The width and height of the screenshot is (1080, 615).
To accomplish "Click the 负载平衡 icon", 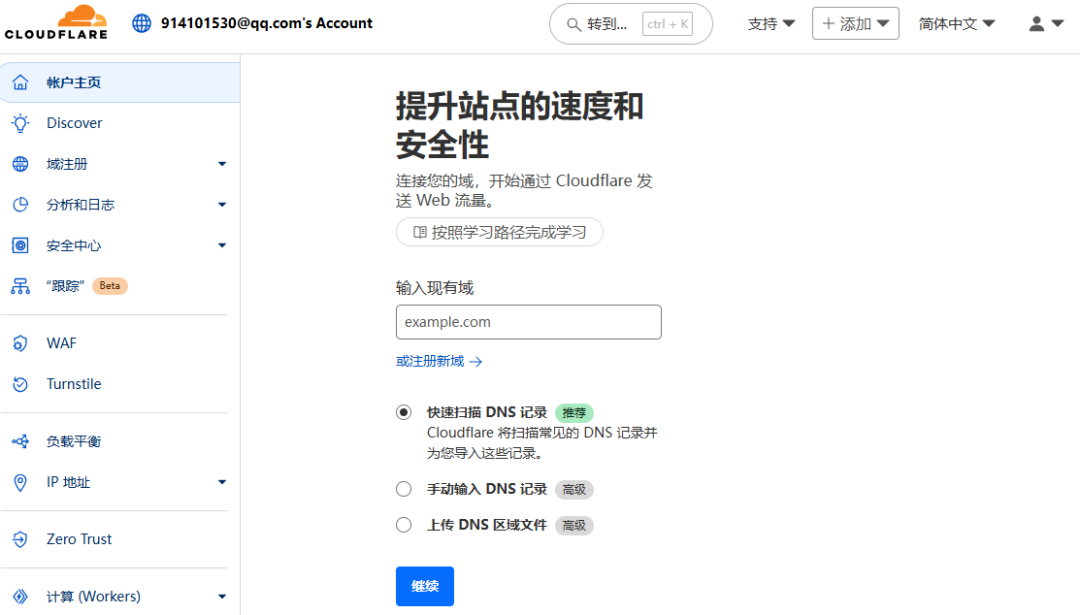I will (x=21, y=441).
